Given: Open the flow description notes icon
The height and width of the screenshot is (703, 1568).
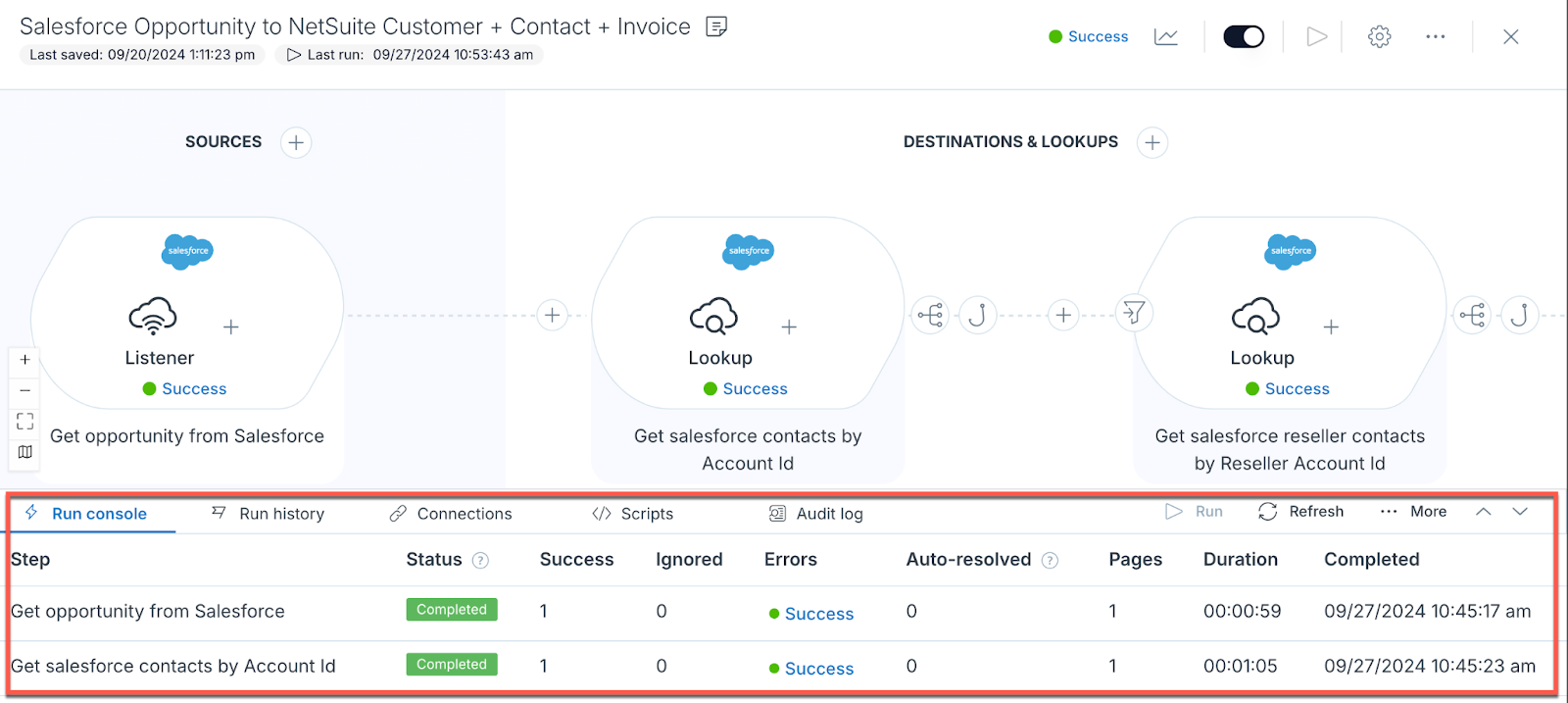Looking at the screenshot, I should click(716, 26).
